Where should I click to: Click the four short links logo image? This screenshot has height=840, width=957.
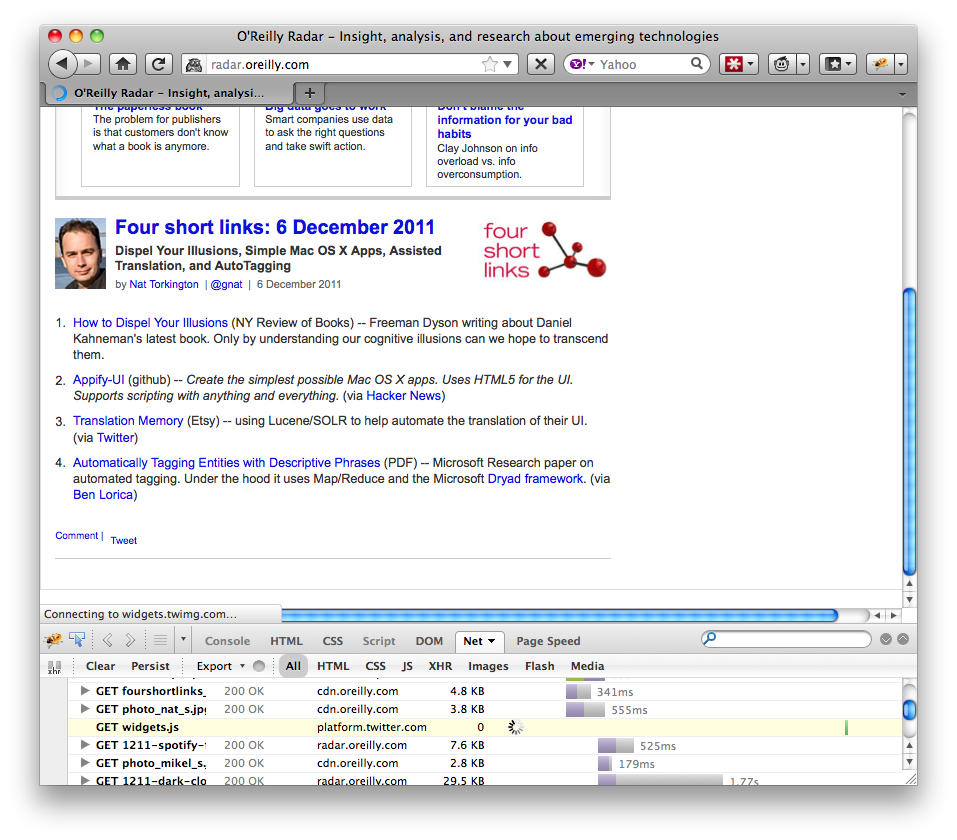[544, 250]
